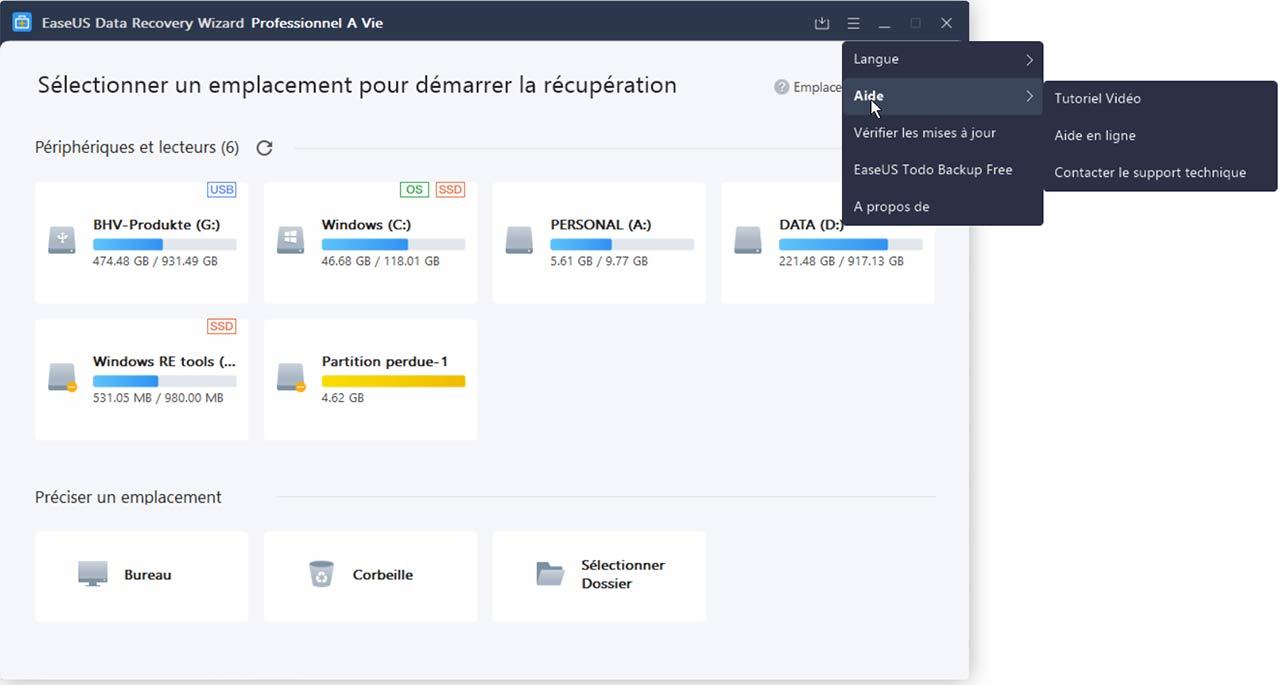Image resolution: width=1280 pixels, height=685 pixels.
Task: Select Contacter le support technique
Action: (1160, 173)
